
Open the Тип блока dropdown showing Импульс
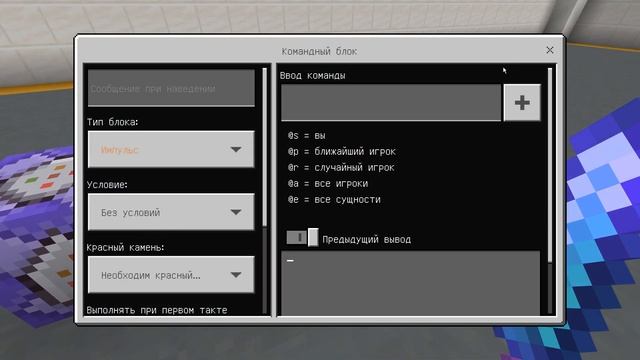171,149
